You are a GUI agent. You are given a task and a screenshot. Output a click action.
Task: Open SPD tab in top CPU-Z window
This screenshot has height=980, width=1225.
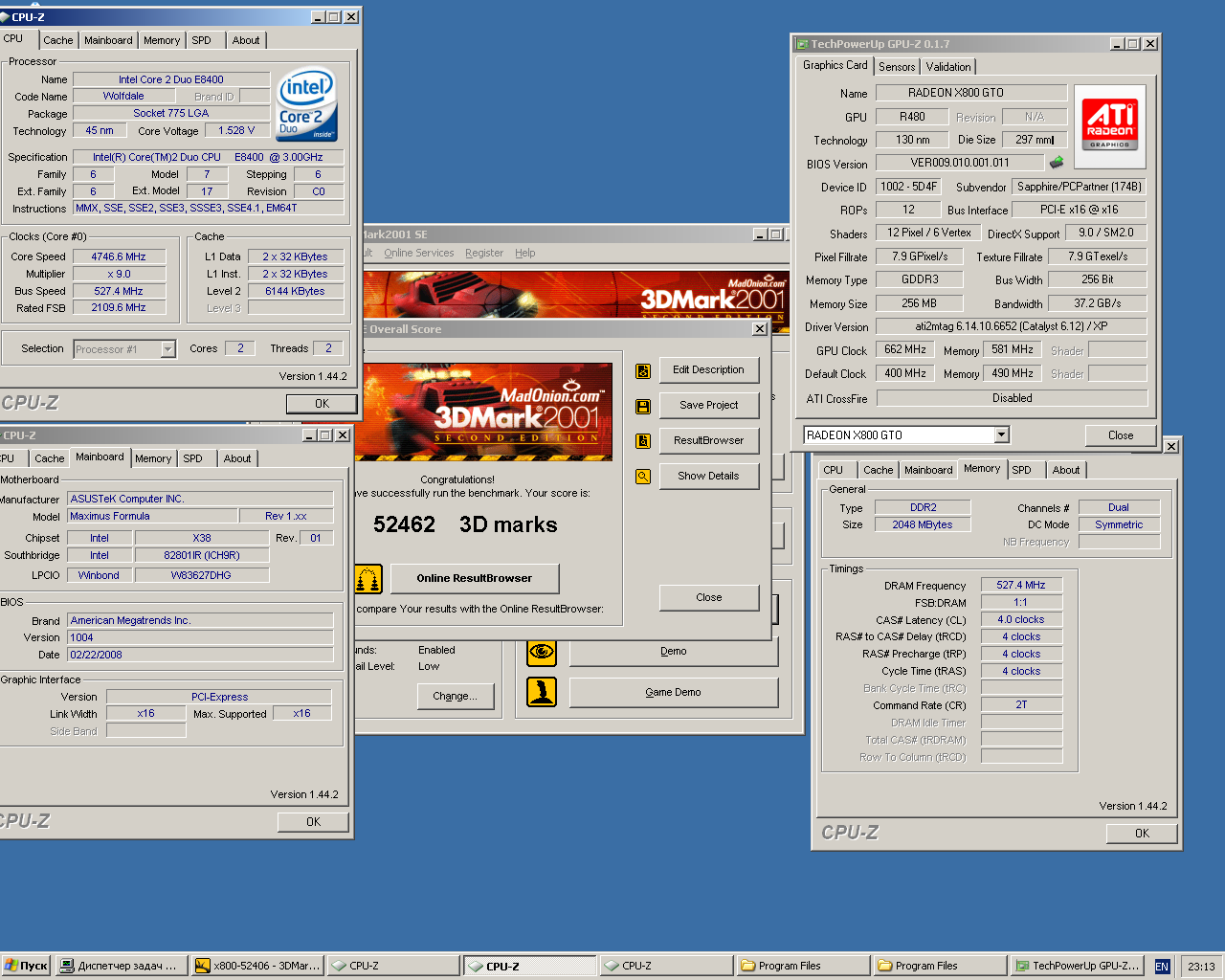[x=201, y=40]
